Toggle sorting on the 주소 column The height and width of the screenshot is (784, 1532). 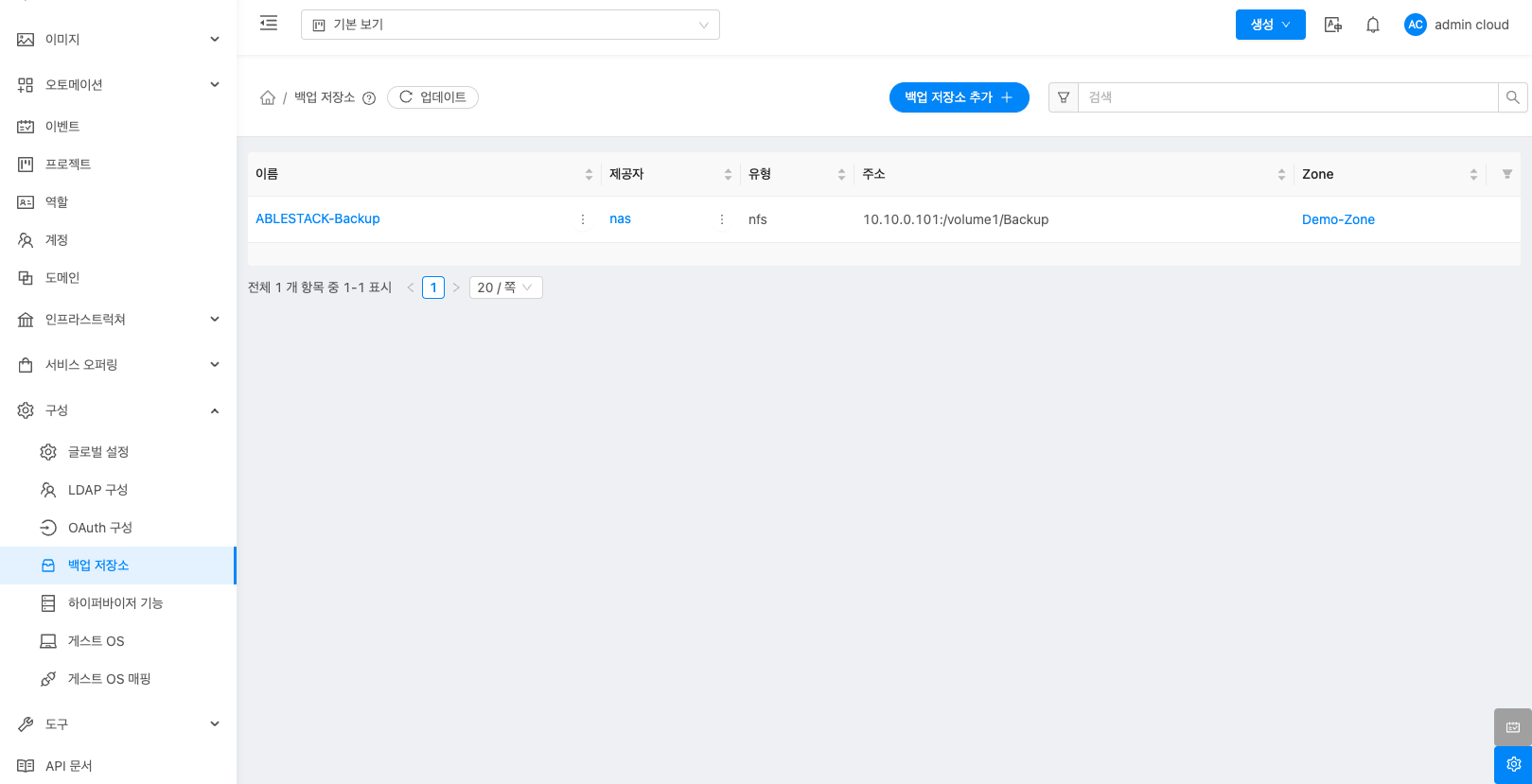coord(1281,175)
